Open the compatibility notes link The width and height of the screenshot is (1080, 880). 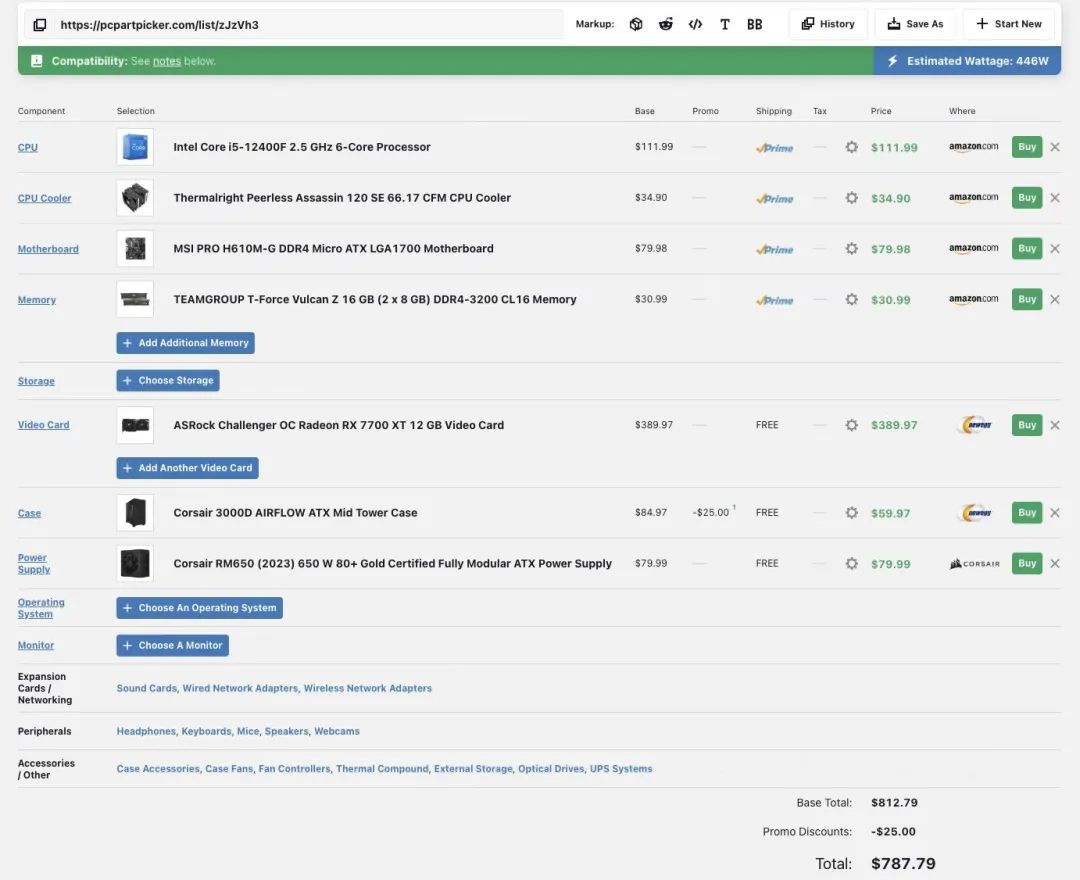click(167, 61)
